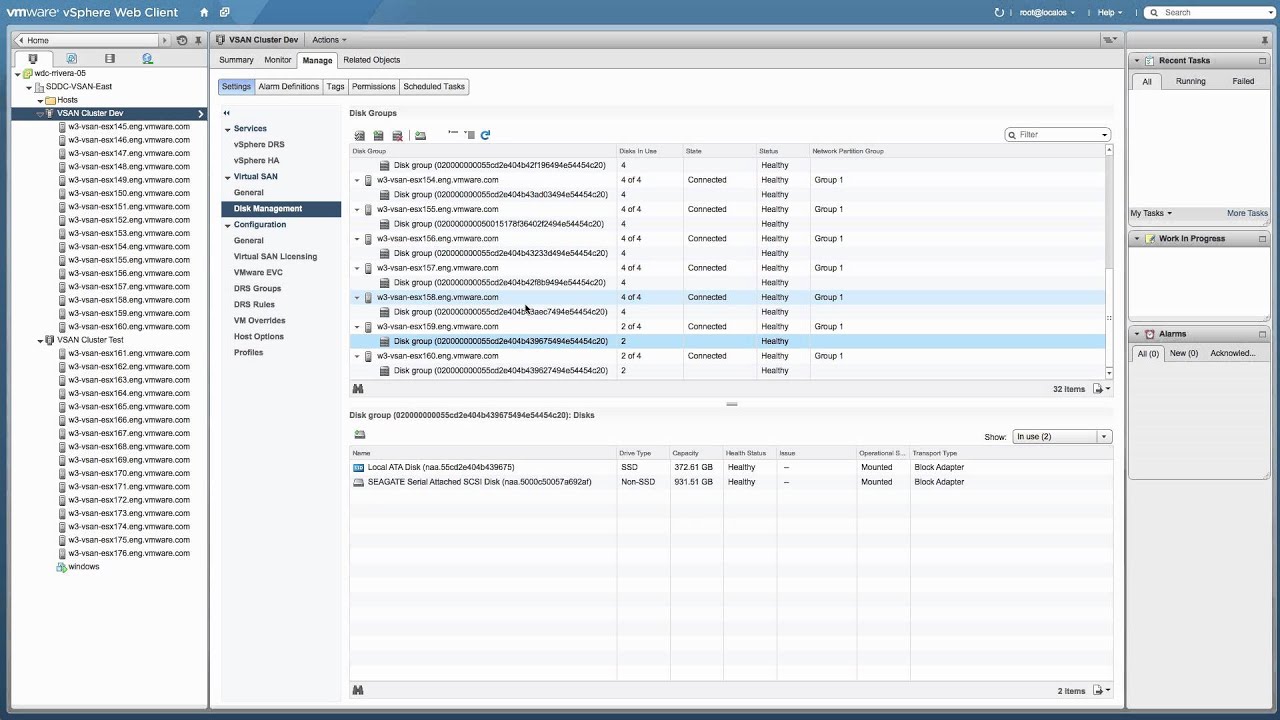This screenshot has height=720, width=1280.
Task: Click the refresh icon beside root@localos
Action: [x=999, y=12]
